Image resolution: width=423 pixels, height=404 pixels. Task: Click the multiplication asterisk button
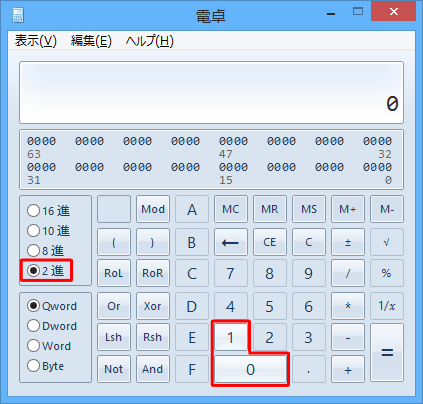348,306
